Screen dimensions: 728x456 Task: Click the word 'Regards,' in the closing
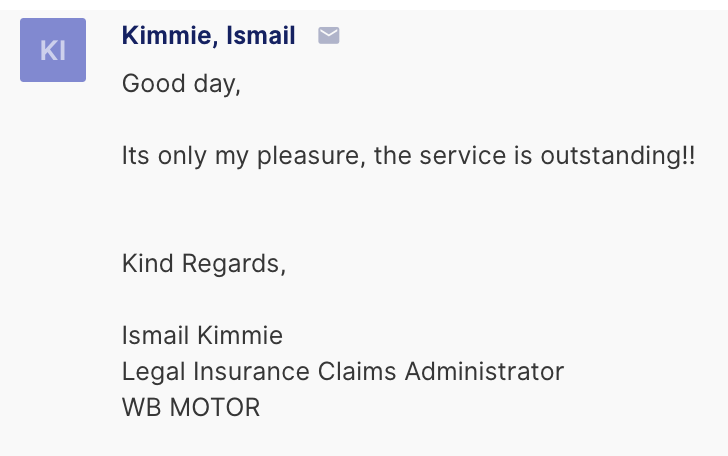tap(234, 264)
